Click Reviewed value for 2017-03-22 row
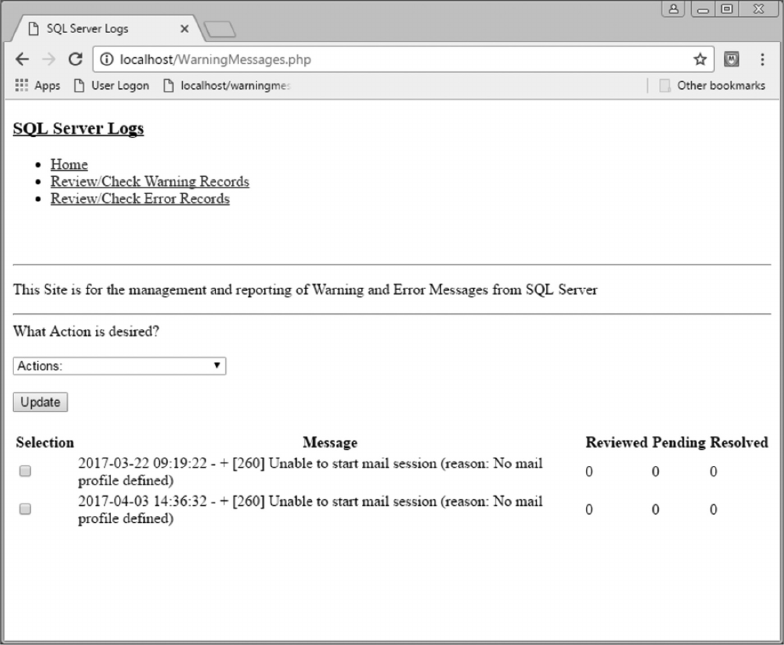This screenshot has height=645, width=784. coord(589,472)
